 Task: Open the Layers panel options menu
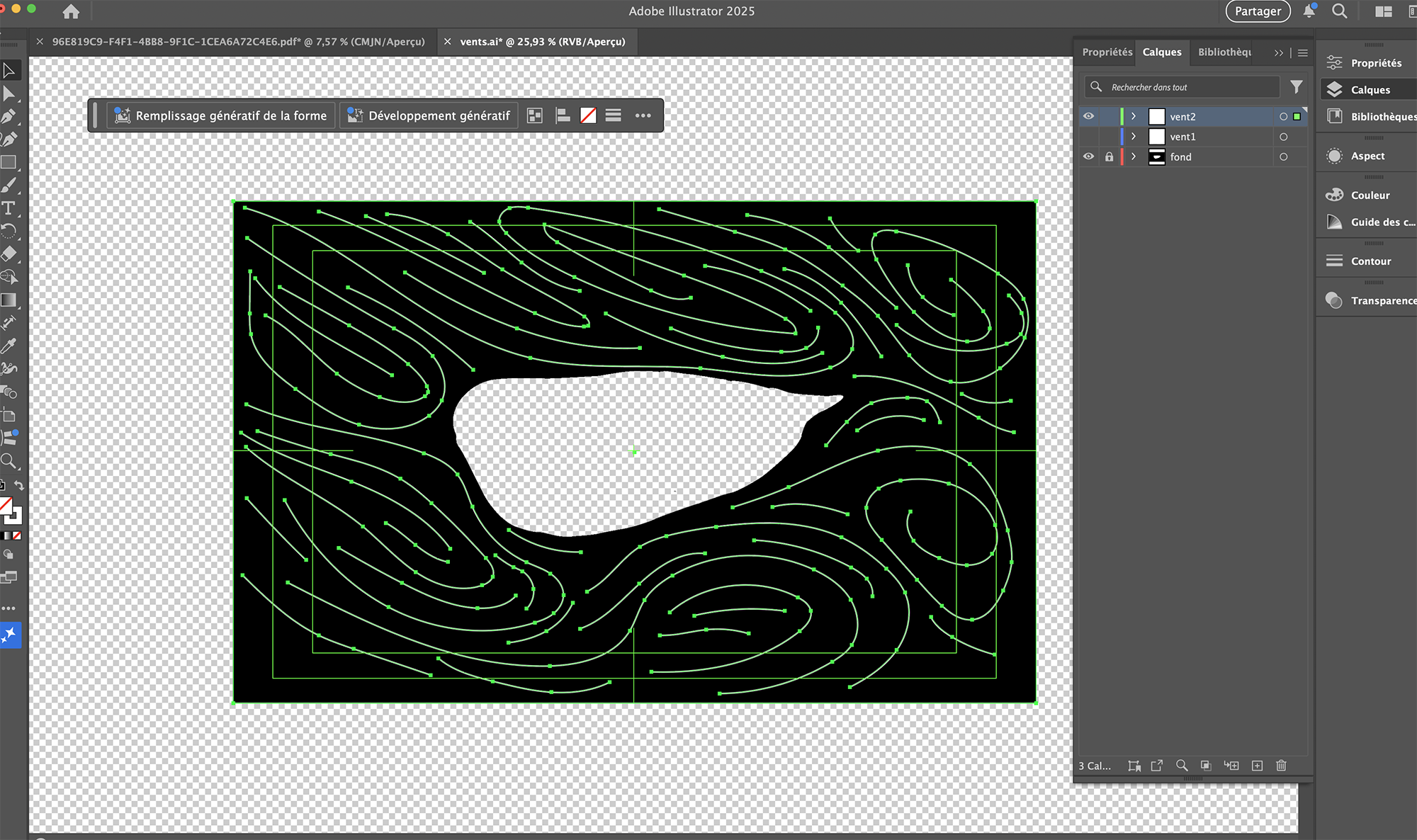1303,52
